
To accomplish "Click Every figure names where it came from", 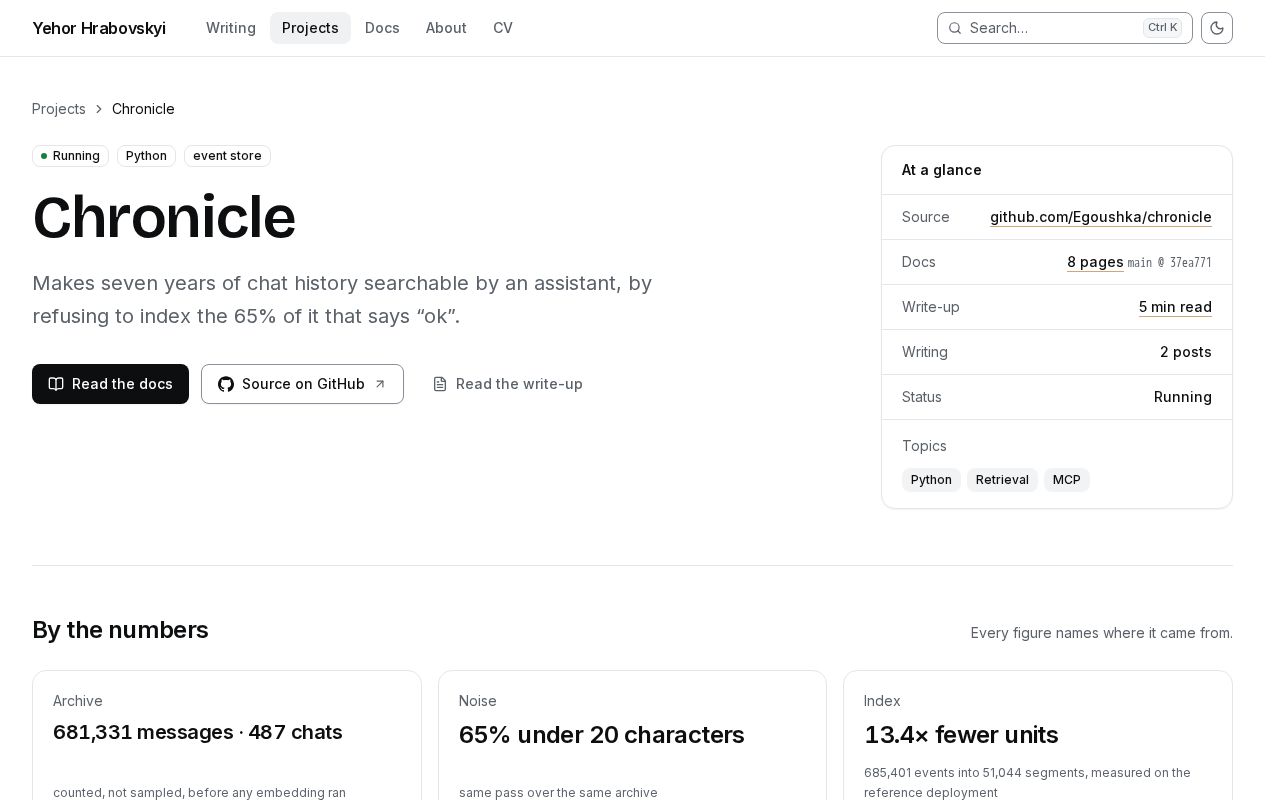I will tap(1102, 633).
